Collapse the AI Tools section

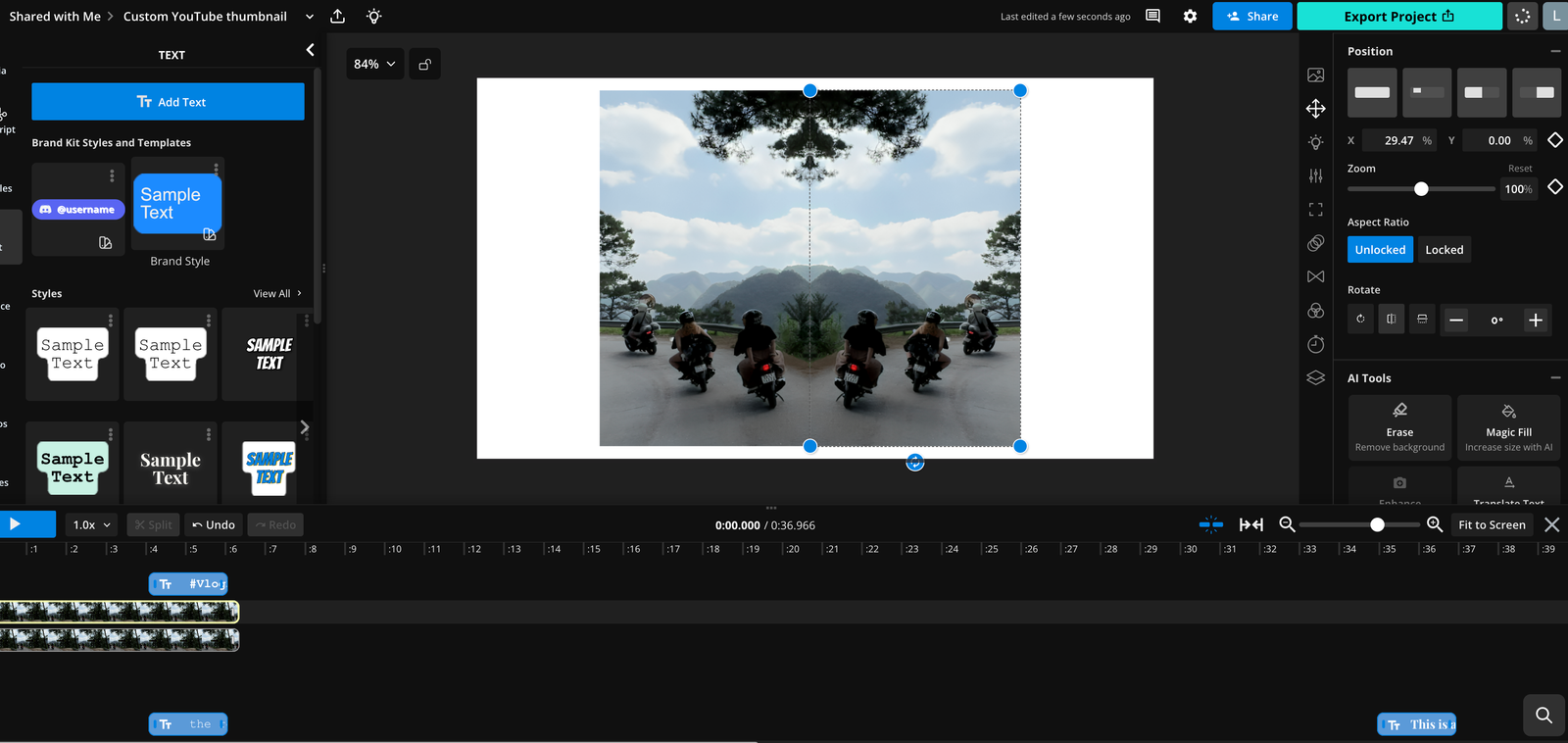pyautogui.click(x=1555, y=377)
